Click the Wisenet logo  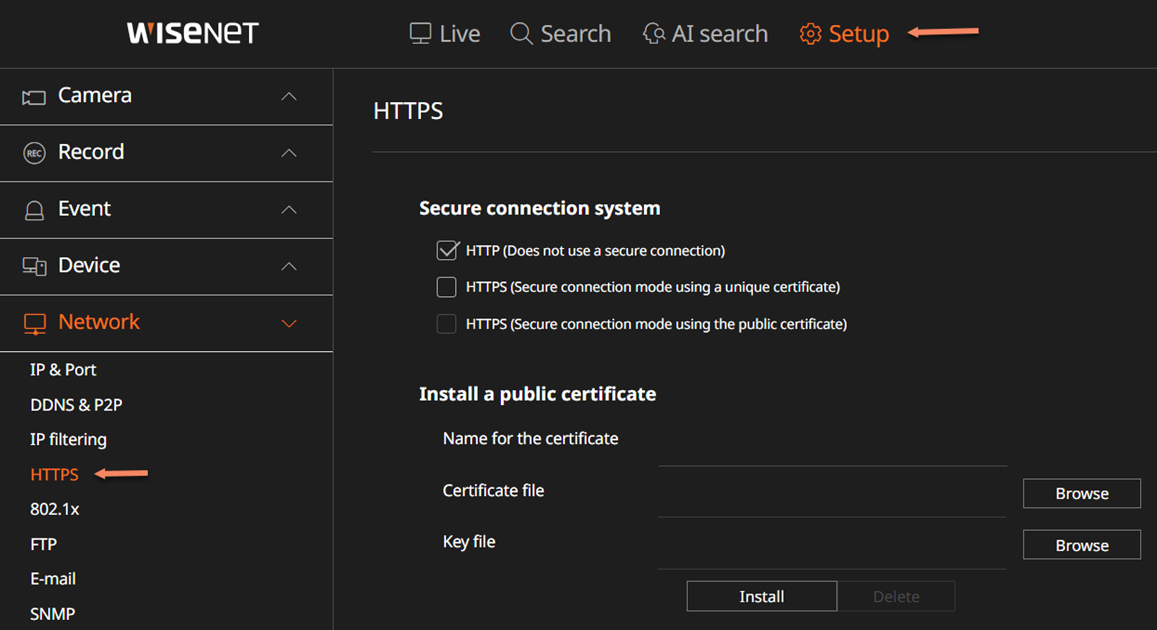[x=193, y=33]
